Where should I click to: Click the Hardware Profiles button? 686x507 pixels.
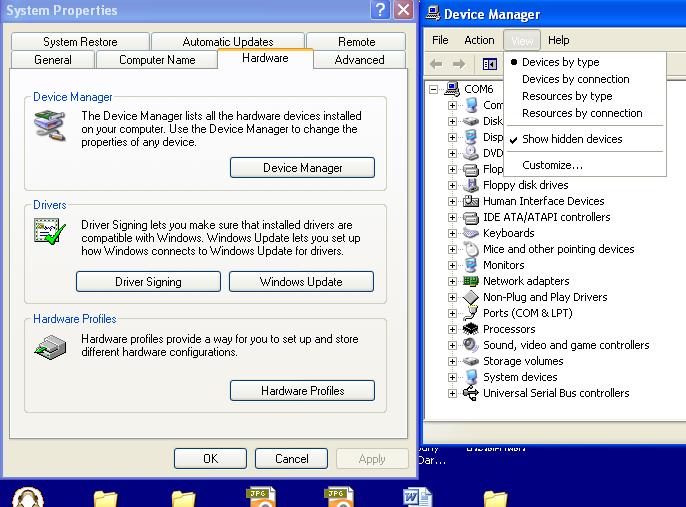coord(302,390)
